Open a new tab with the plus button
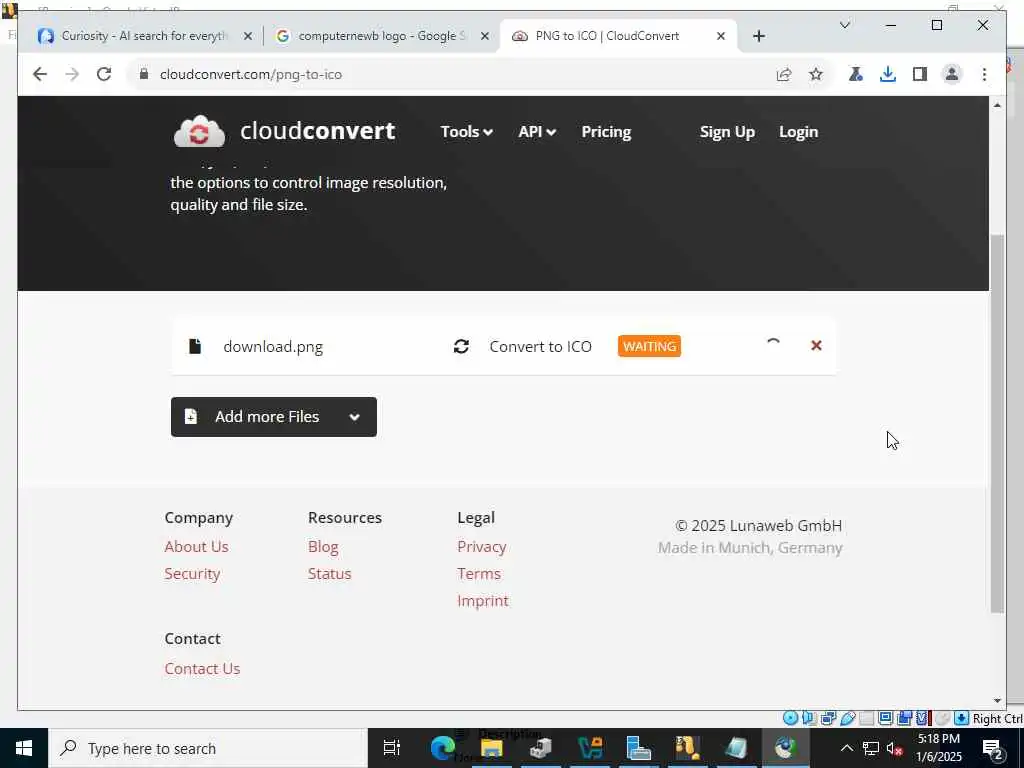The width and height of the screenshot is (1024, 768). pyautogui.click(x=758, y=37)
